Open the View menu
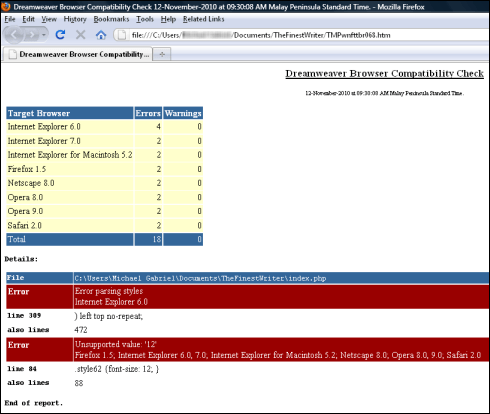Image resolution: width=490 pixels, height=414 pixels. click(49, 19)
